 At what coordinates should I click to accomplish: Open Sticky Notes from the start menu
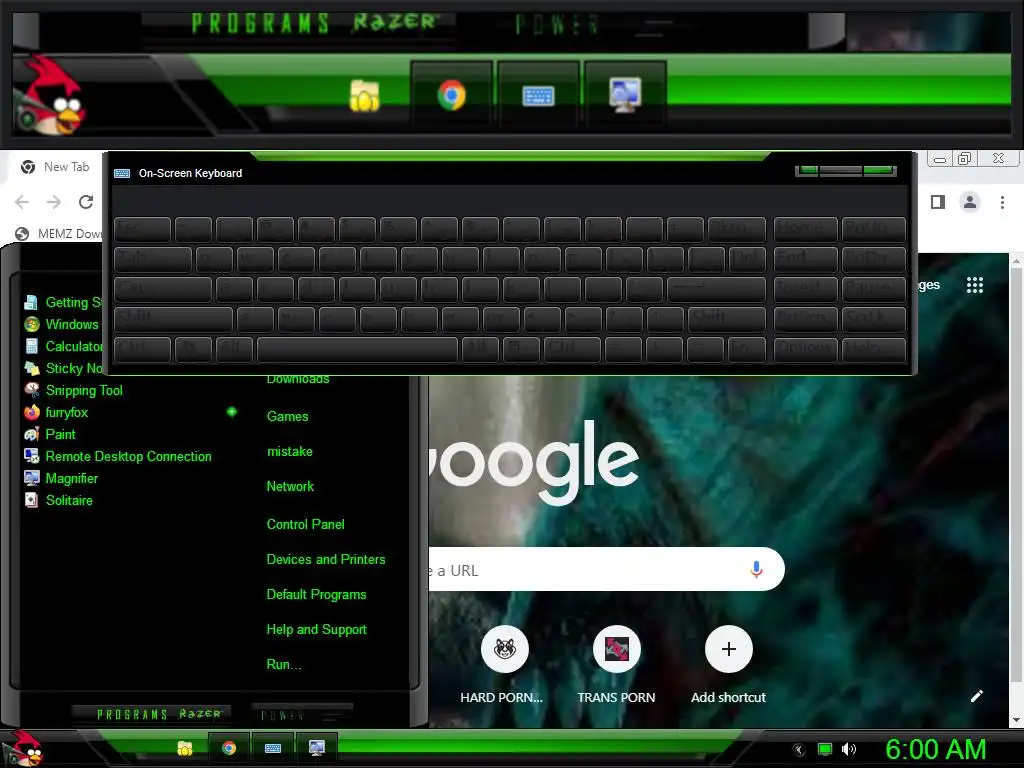tap(63, 368)
